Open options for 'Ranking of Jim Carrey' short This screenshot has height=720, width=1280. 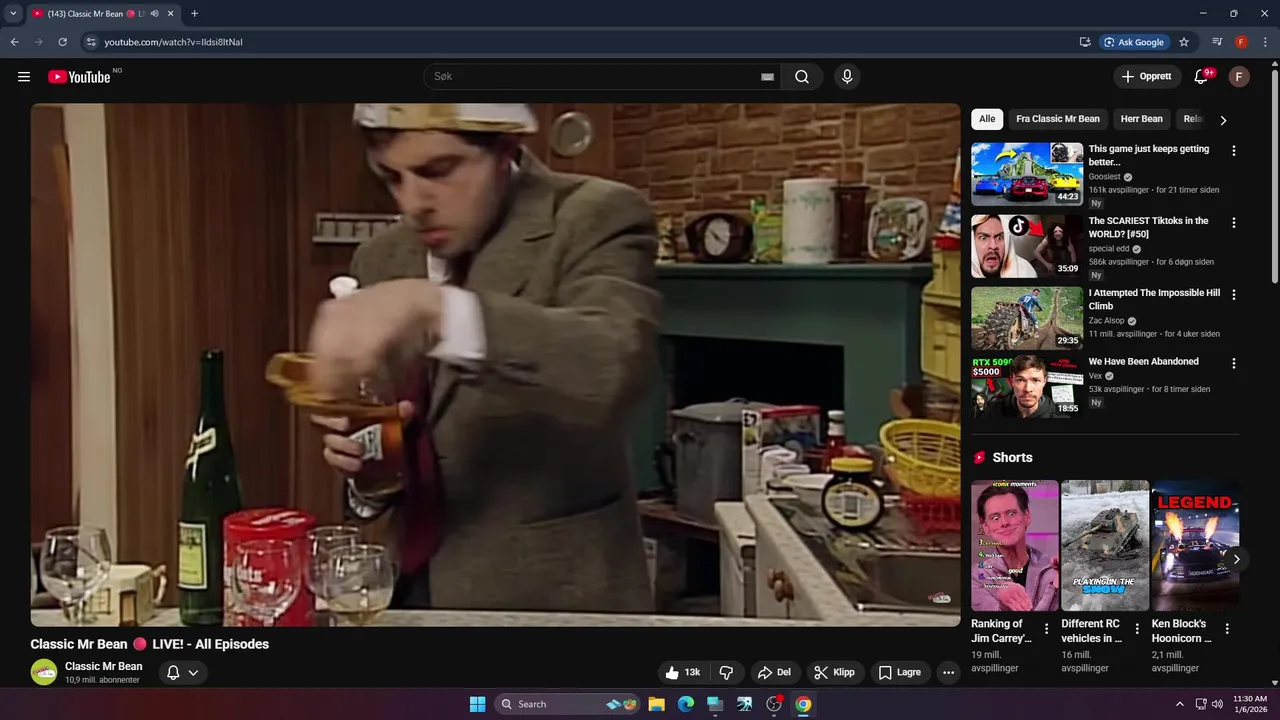point(1046,629)
